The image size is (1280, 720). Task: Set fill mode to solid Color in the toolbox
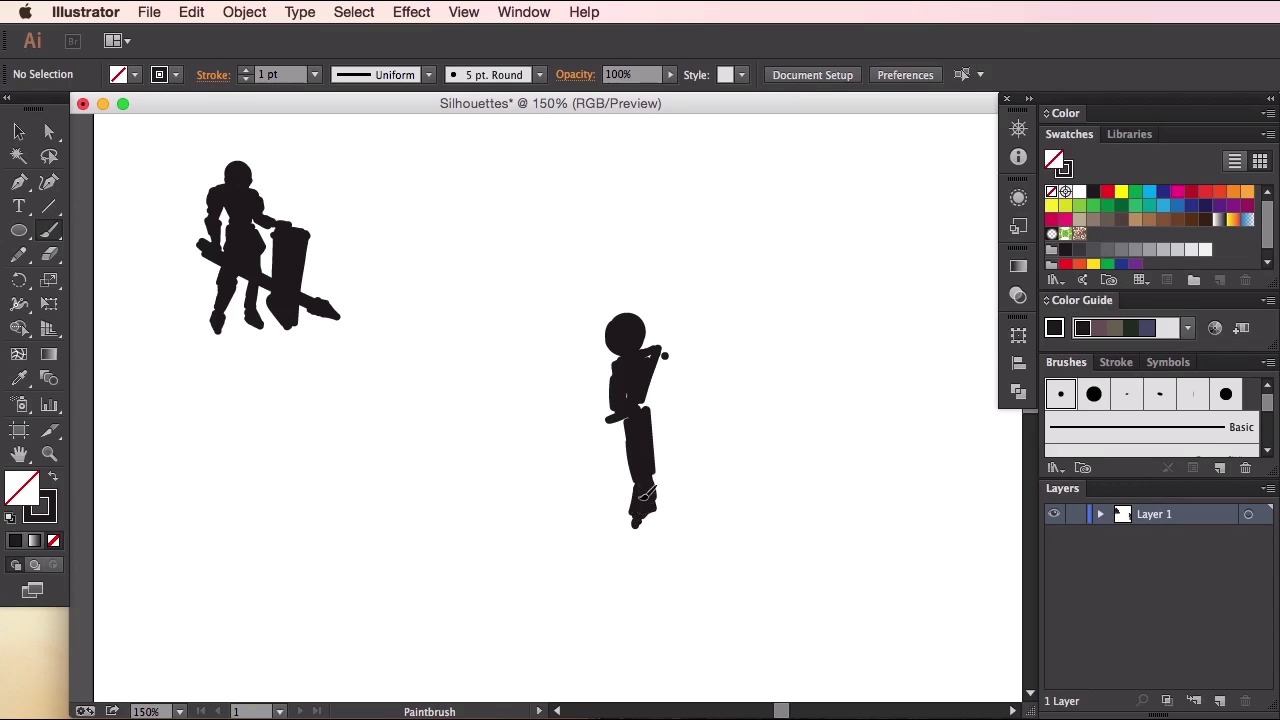[x=15, y=541]
